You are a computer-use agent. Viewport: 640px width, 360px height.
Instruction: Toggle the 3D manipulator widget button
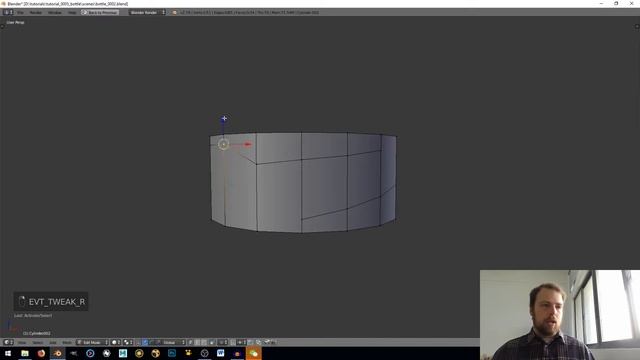(138, 342)
